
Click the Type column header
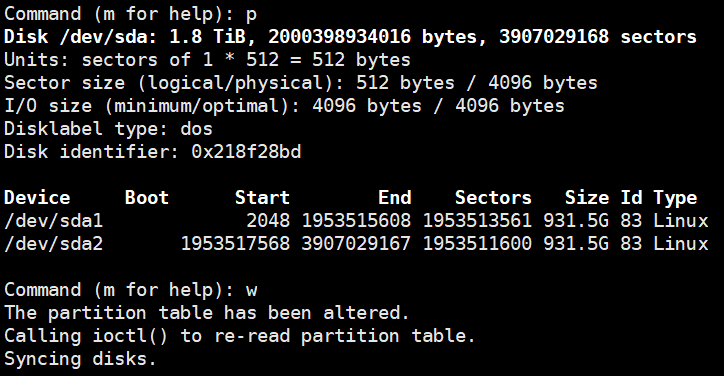pos(675,199)
